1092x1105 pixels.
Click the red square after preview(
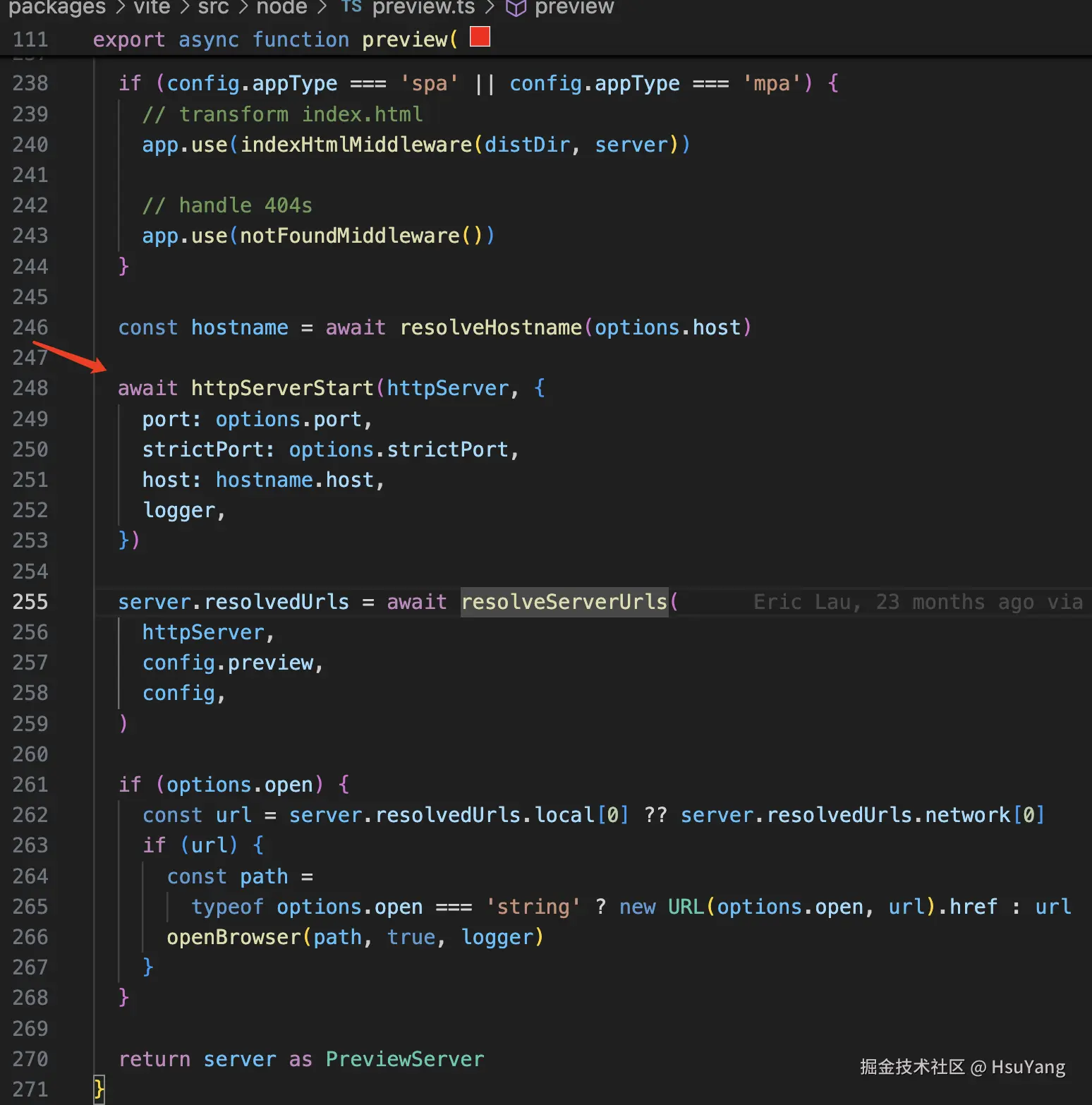(x=480, y=36)
